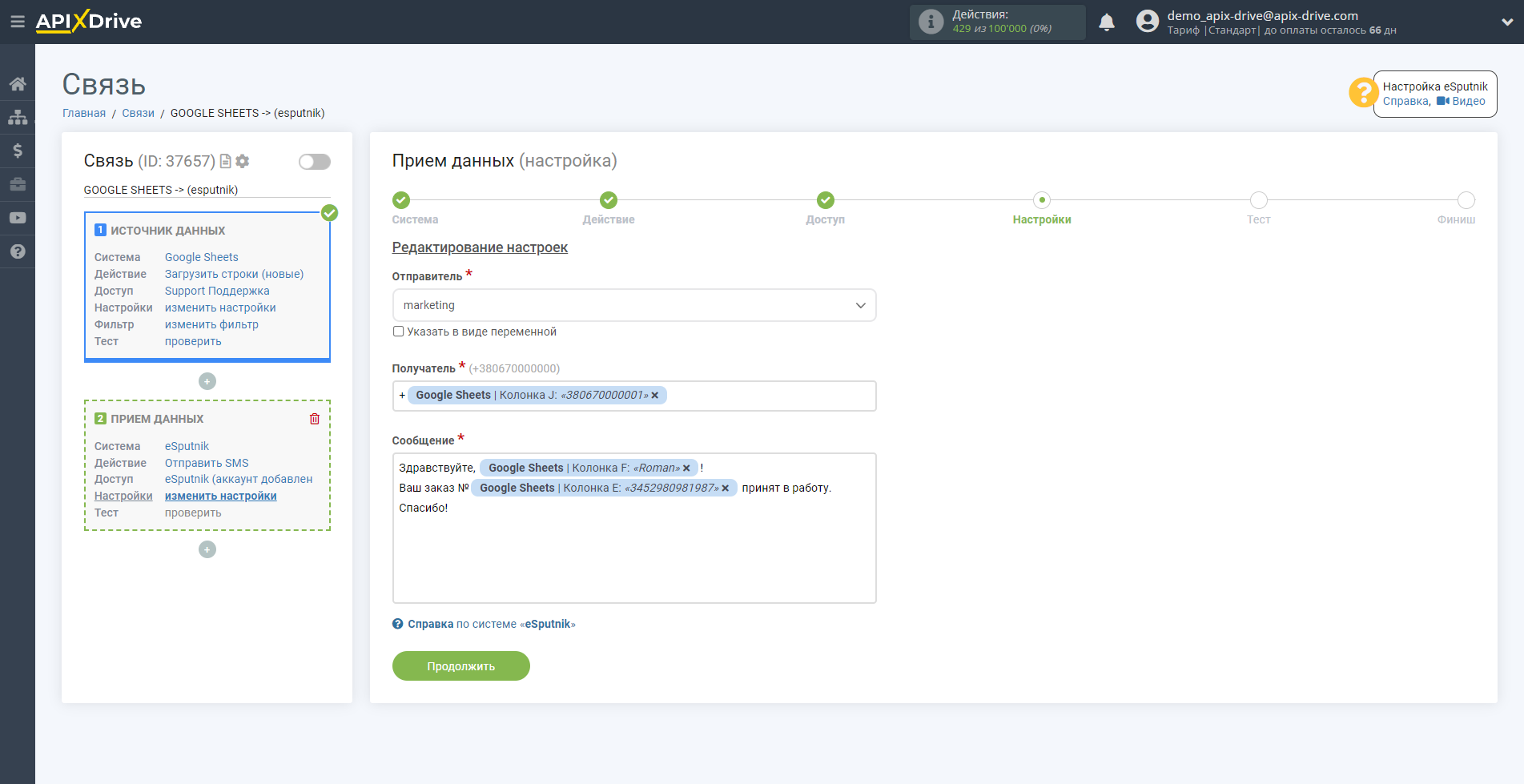Click the Google Sheets system link
The width and height of the screenshot is (1524, 784).
202,257
